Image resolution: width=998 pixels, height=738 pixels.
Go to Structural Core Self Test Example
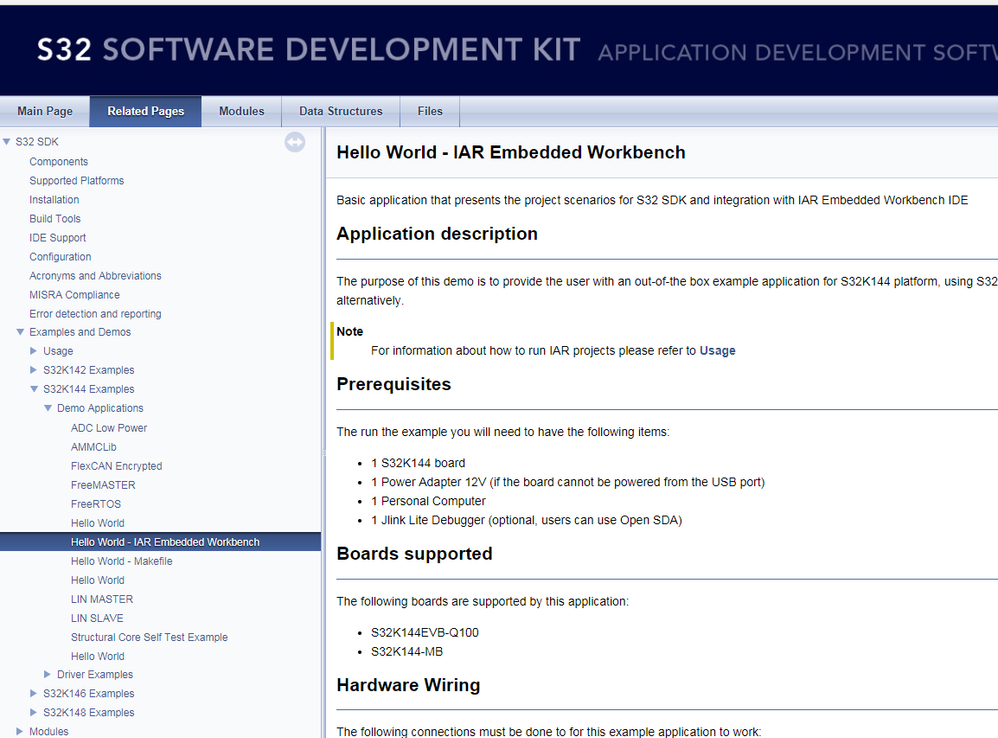pos(149,637)
